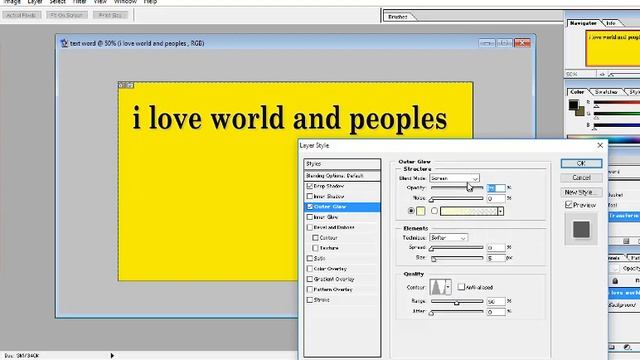
Task: Click the Size pixel value field
Action: pyautogui.click(x=496, y=258)
